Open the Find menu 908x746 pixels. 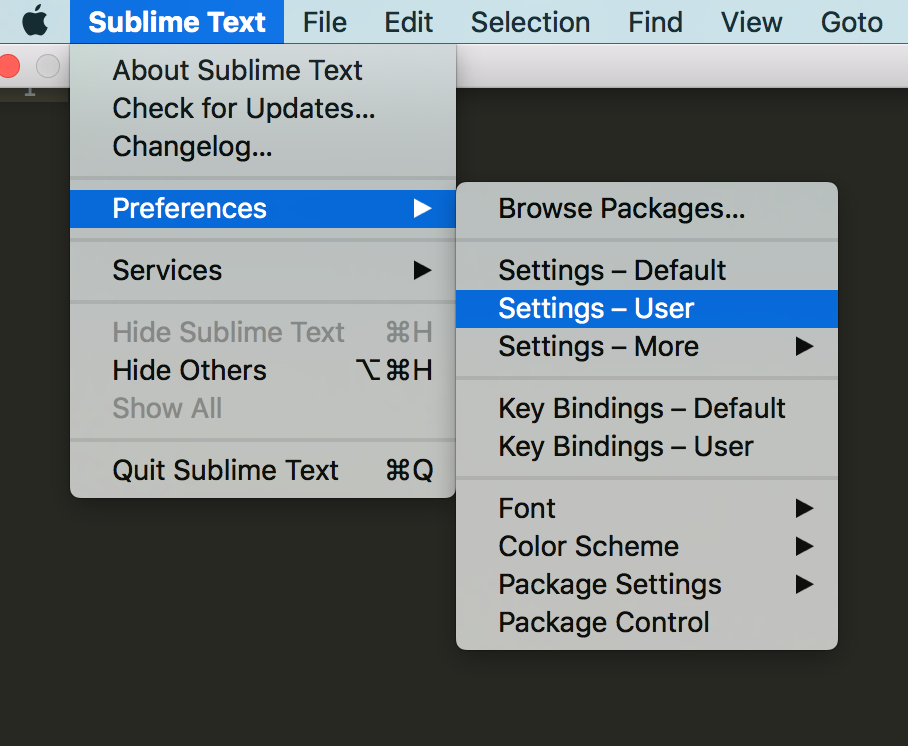coord(656,22)
